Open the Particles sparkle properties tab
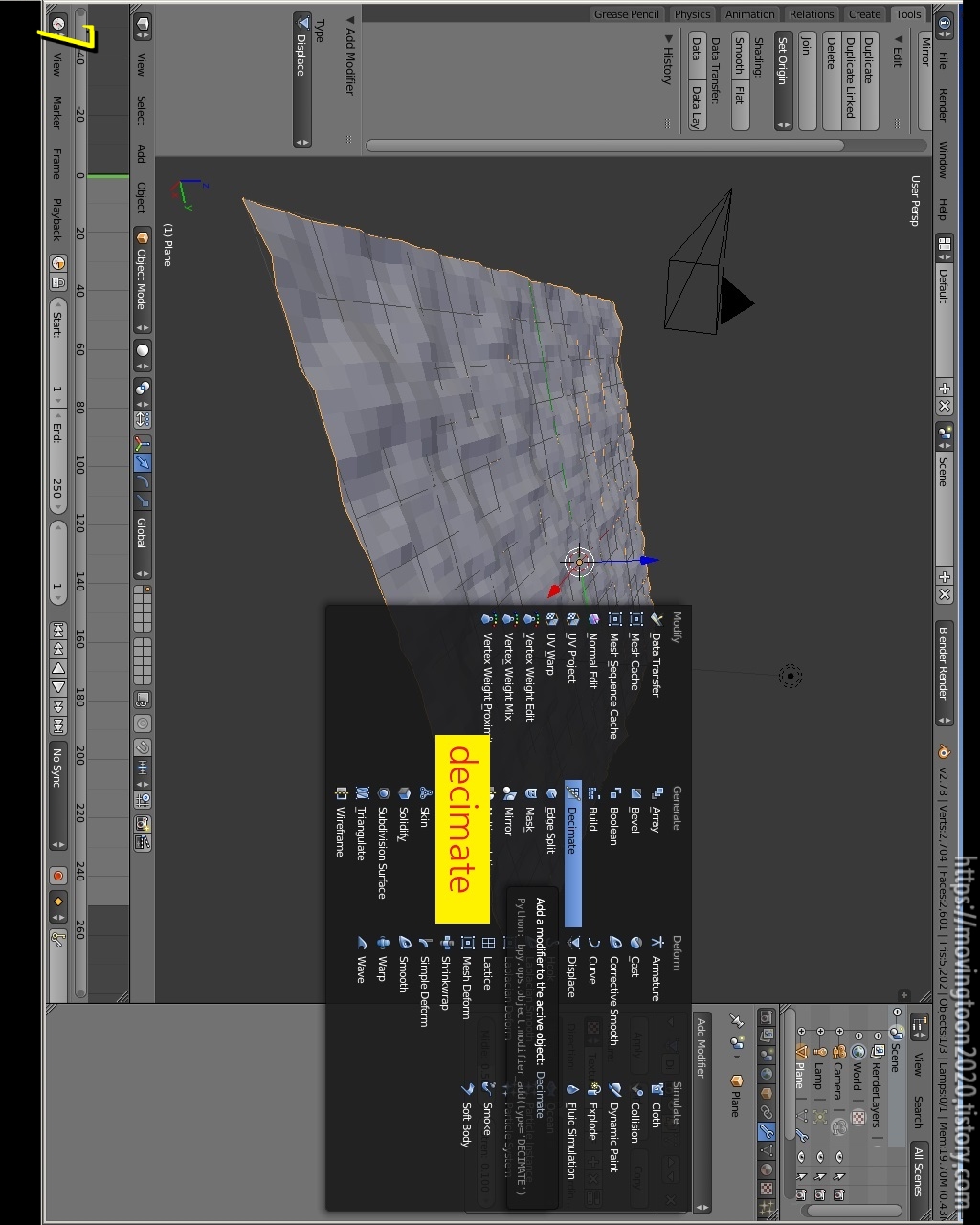Screen dimensions: 980x1225 767,1209
